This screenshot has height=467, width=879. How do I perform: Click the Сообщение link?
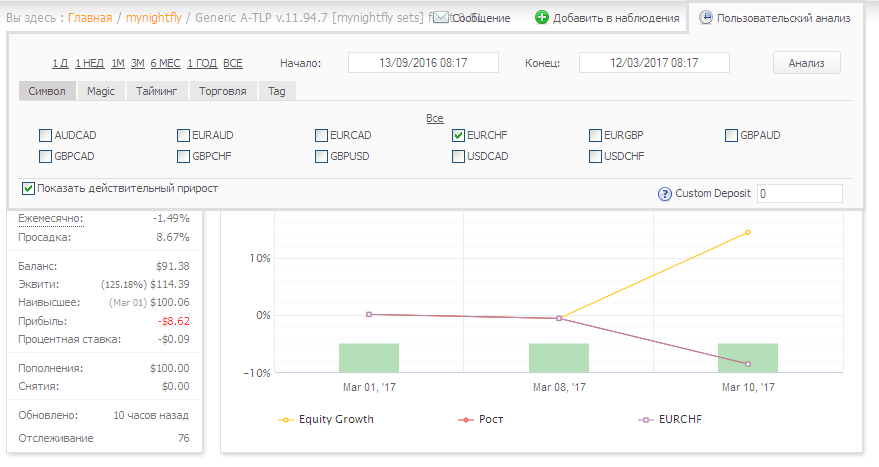[x=482, y=19]
